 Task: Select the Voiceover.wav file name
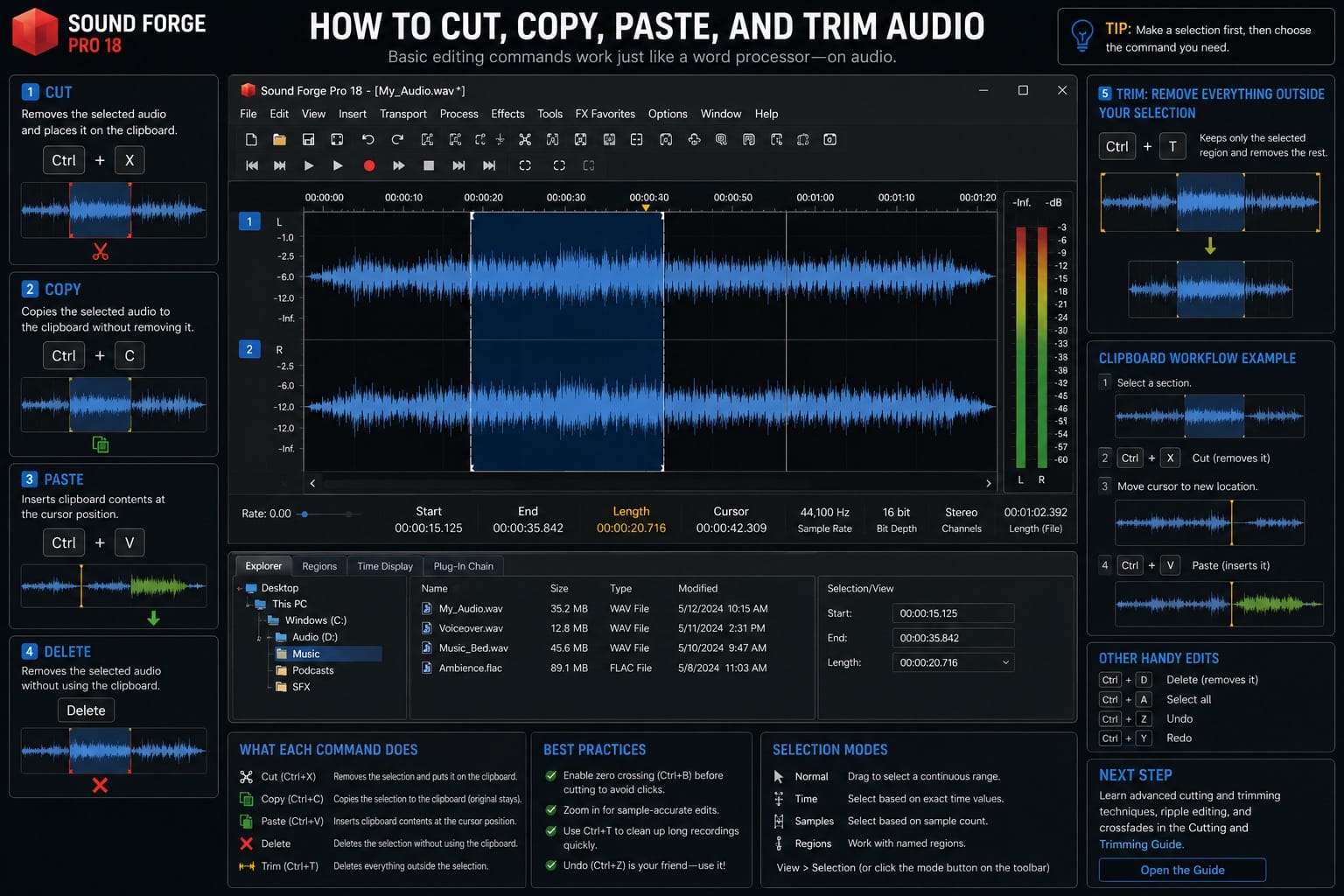(x=471, y=628)
